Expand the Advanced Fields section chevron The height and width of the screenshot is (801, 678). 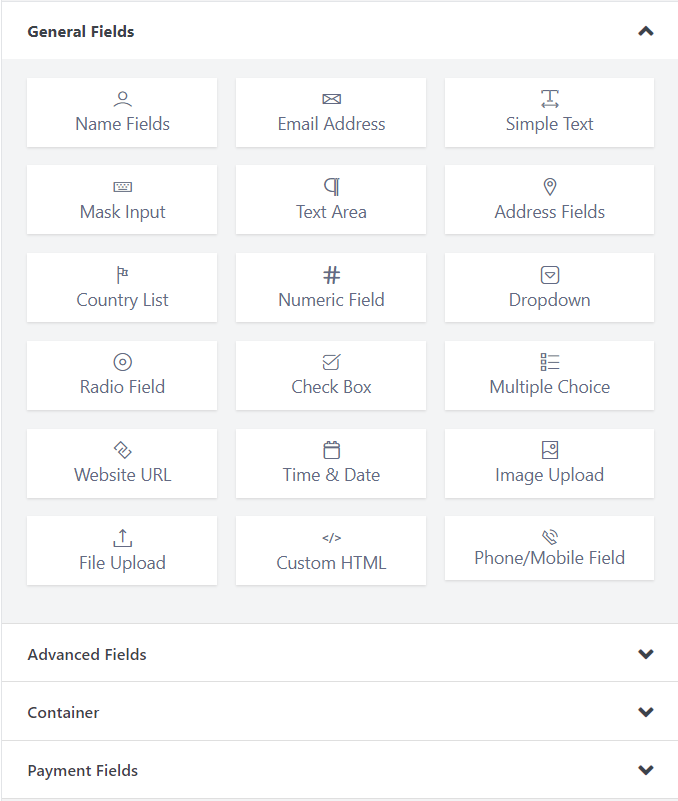[x=645, y=654]
